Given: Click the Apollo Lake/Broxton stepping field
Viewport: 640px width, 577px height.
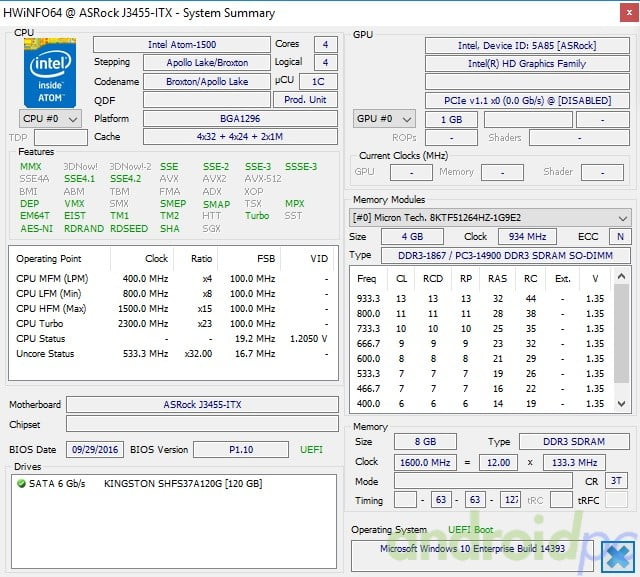Looking at the screenshot, I should click(207, 63).
